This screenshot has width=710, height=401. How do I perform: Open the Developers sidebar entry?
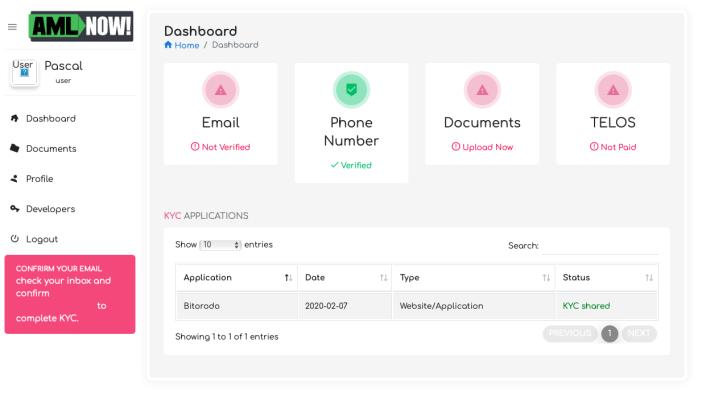[x=50, y=209]
